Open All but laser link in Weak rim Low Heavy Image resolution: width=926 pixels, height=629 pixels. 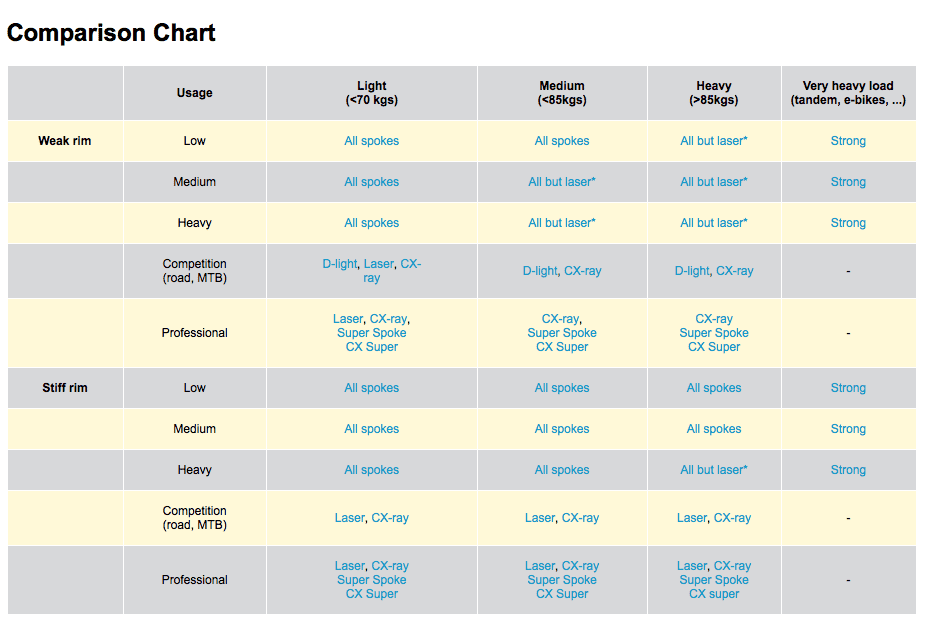pos(713,141)
